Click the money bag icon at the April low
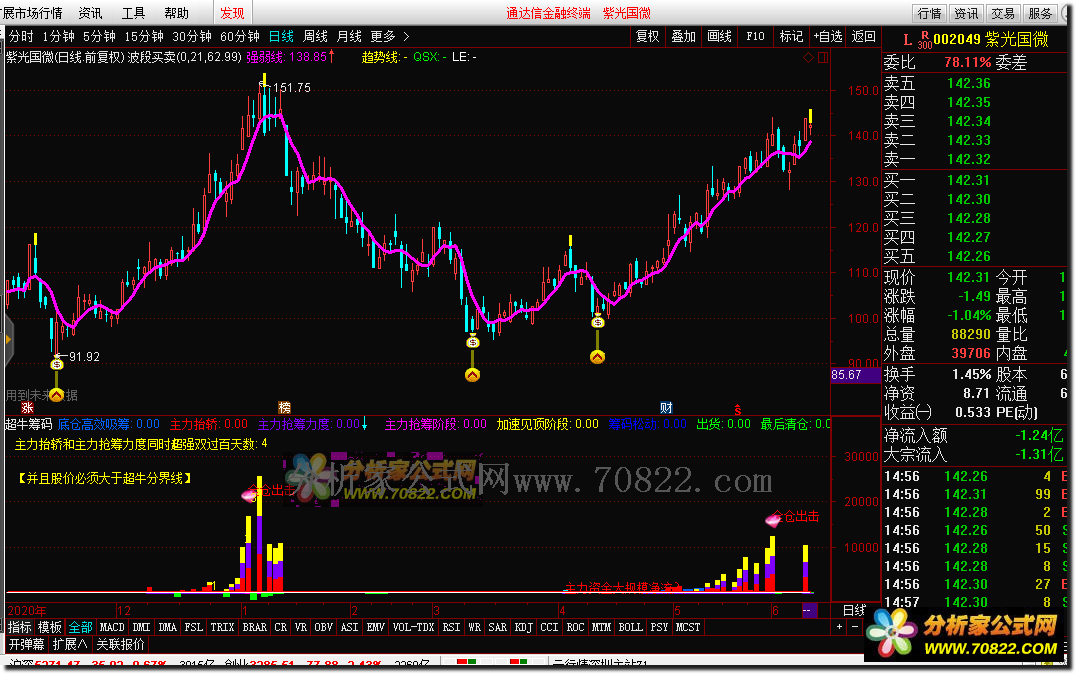 coord(598,322)
